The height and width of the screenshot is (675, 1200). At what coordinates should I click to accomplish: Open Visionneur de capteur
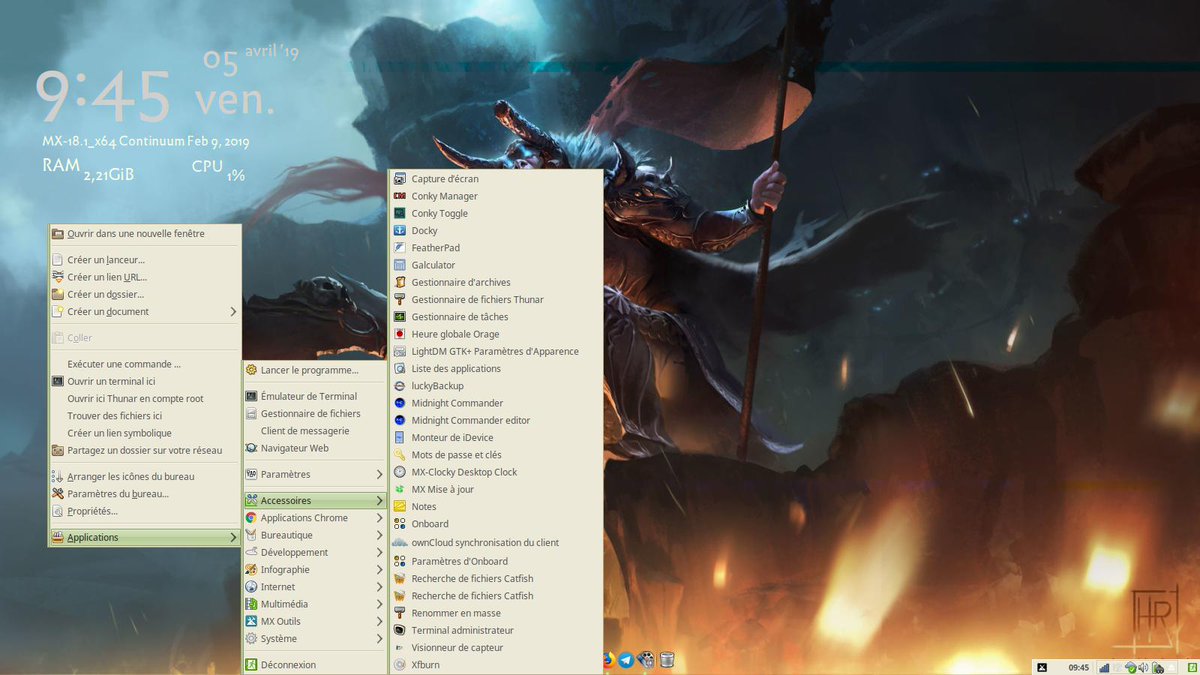click(x=496, y=647)
